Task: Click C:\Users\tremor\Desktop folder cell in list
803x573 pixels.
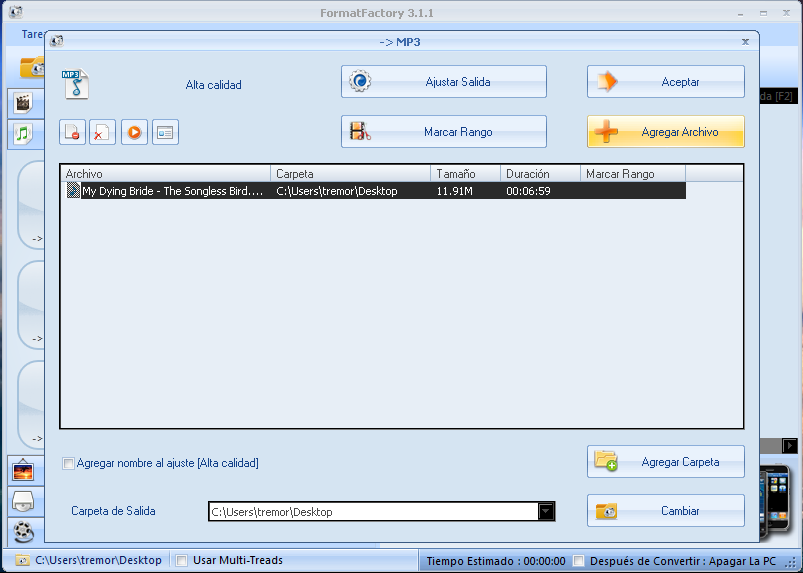Action: point(336,191)
